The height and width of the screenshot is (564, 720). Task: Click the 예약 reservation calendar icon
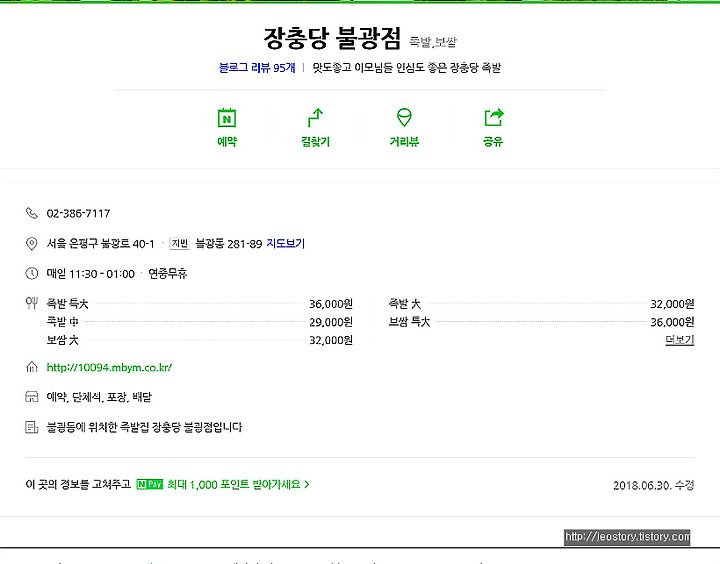click(227, 118)
